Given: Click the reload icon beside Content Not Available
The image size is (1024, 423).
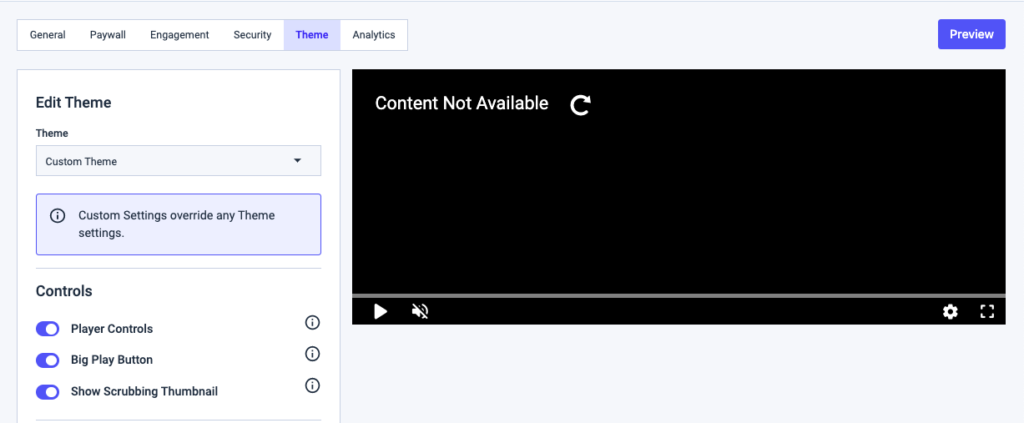Looking at the screenshot, I should [581, 104].
